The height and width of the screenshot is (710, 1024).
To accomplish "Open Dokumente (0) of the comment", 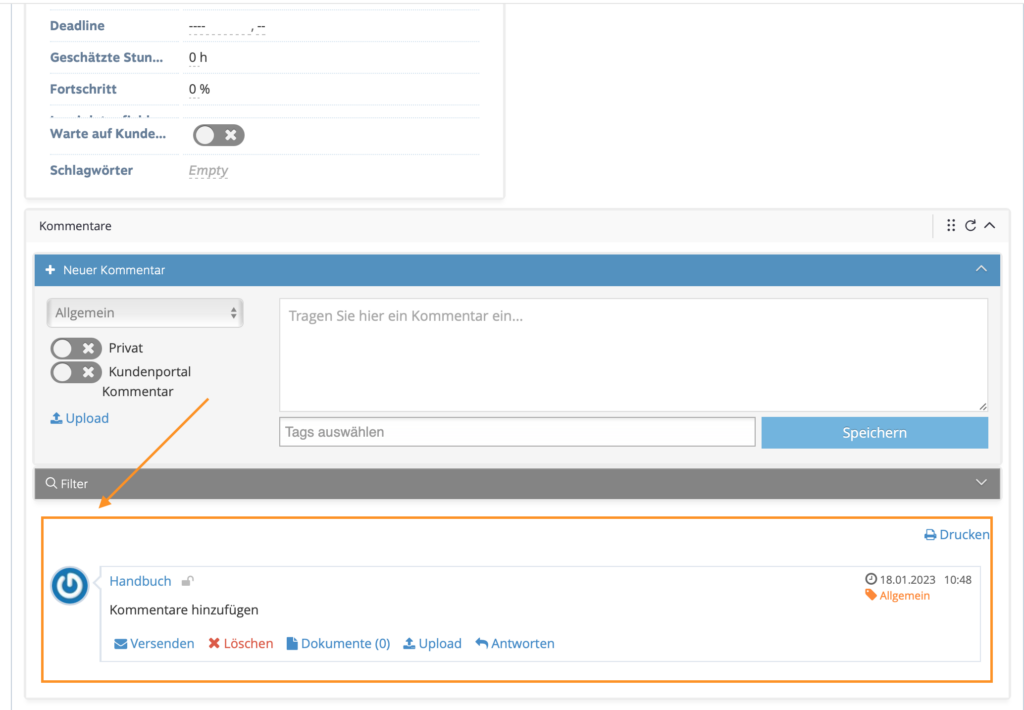I will click(x=338, y=644).
